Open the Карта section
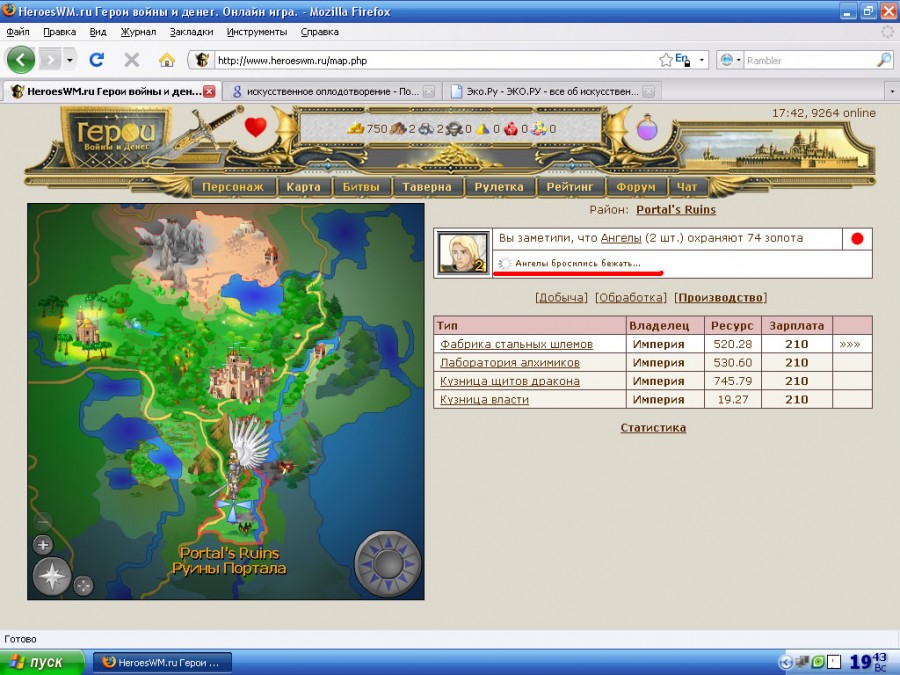This screenshot has height=675, width=900. point(304,187)
